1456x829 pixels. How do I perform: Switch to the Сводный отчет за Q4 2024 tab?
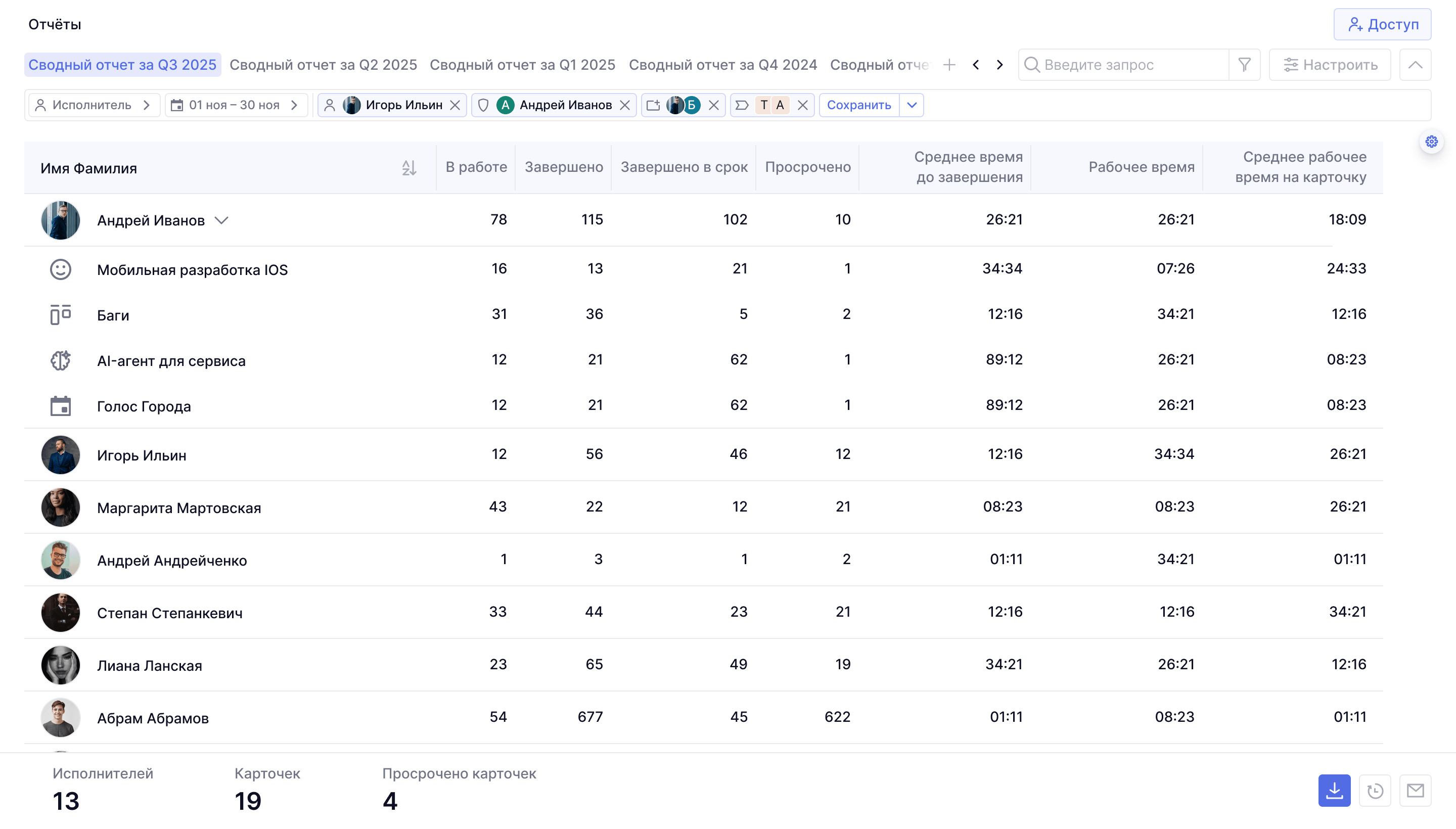tap(722, 65)
